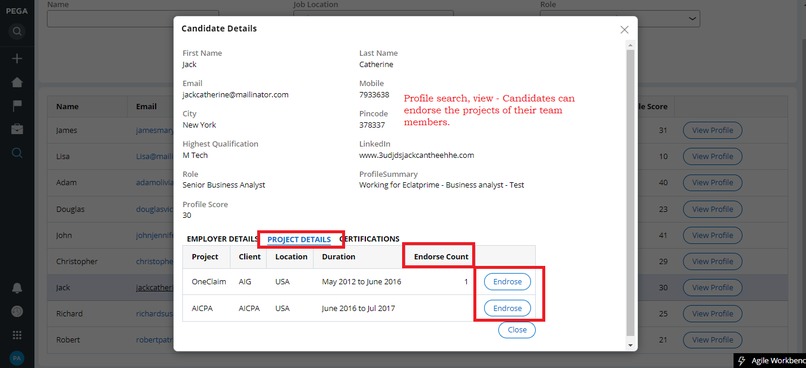Open Adam's email link
806x368 pixels.
pos(155,182)
